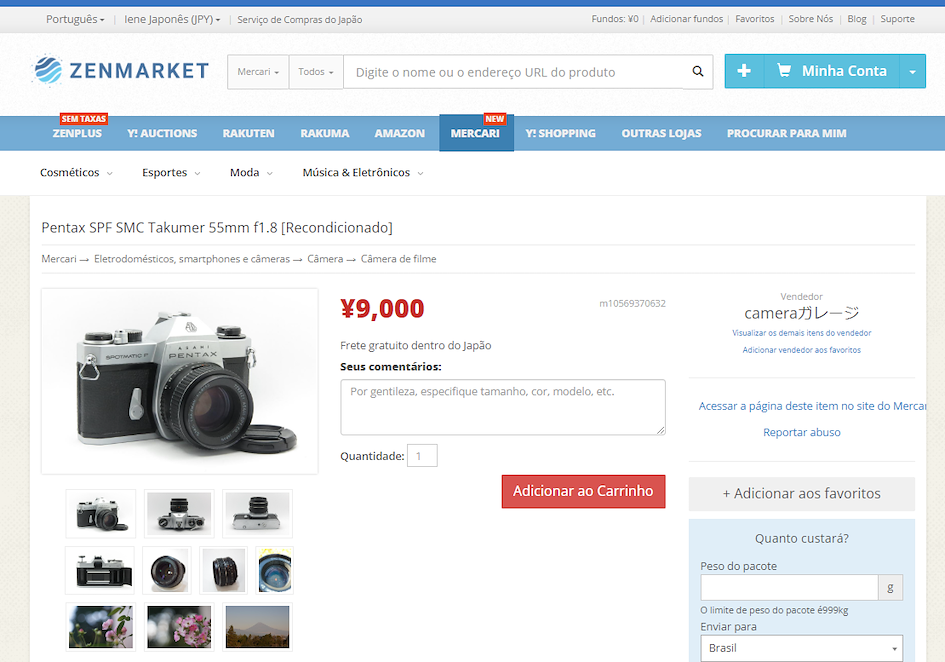Click the Peso do pacote weight field

pos(789,587)
